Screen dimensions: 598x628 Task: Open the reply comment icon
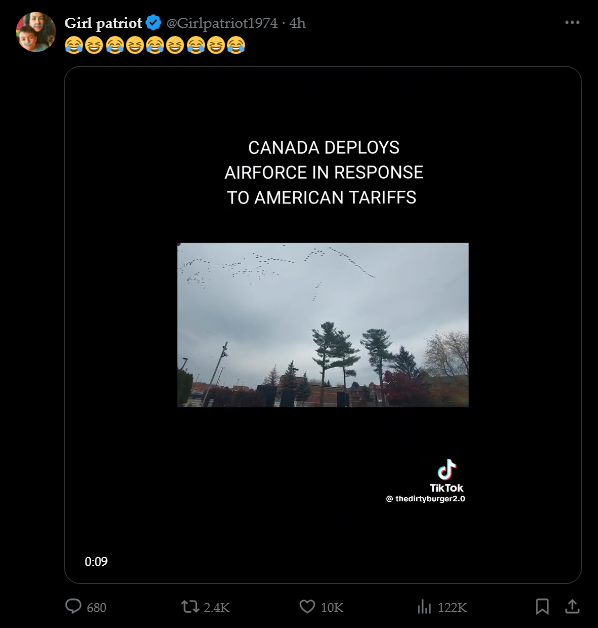coord(73,606)
